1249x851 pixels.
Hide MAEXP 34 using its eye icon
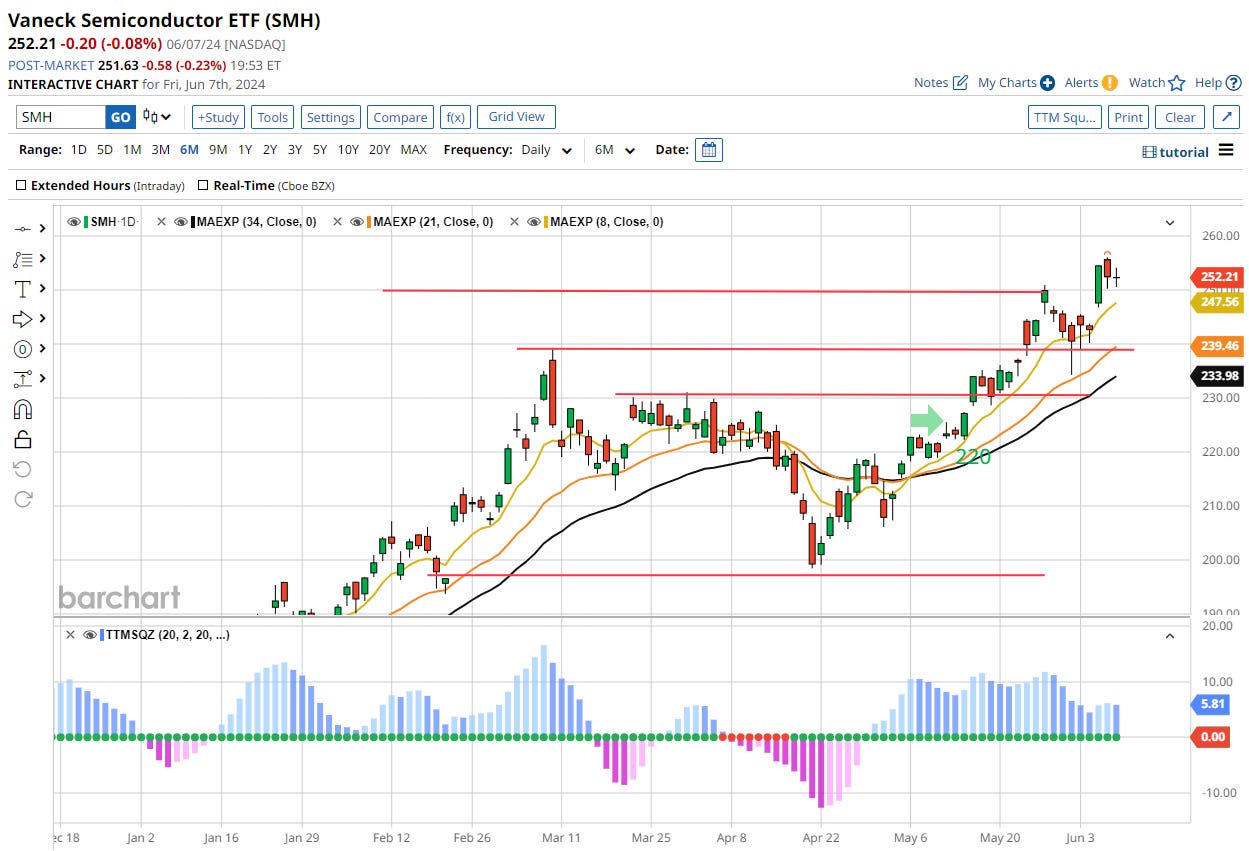pos(180,222)
